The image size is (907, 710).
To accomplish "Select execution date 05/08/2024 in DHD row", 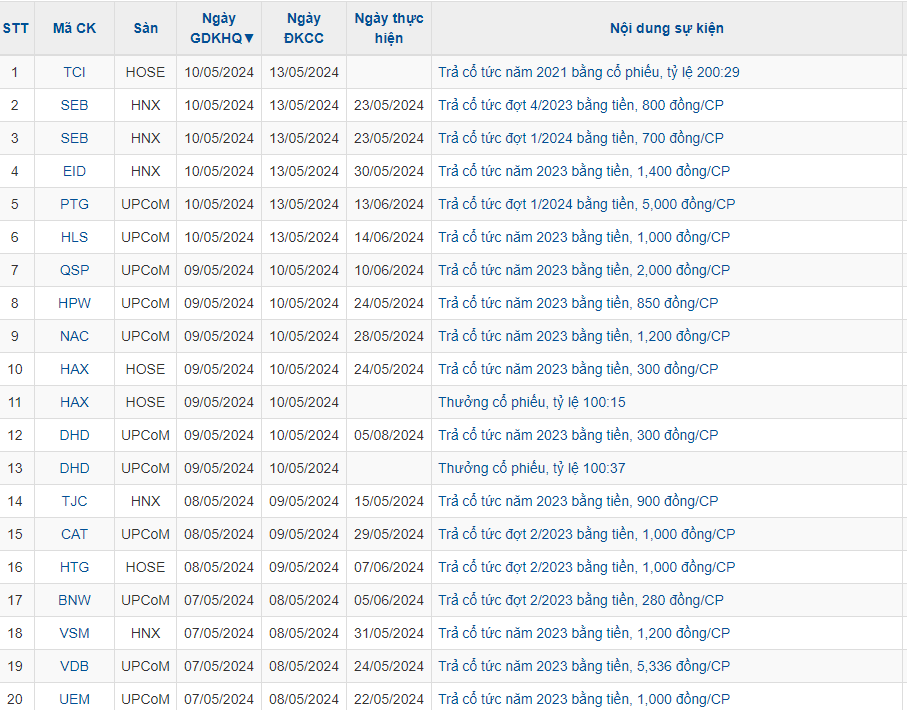I will pyautogui.click(x=389, y=435).
